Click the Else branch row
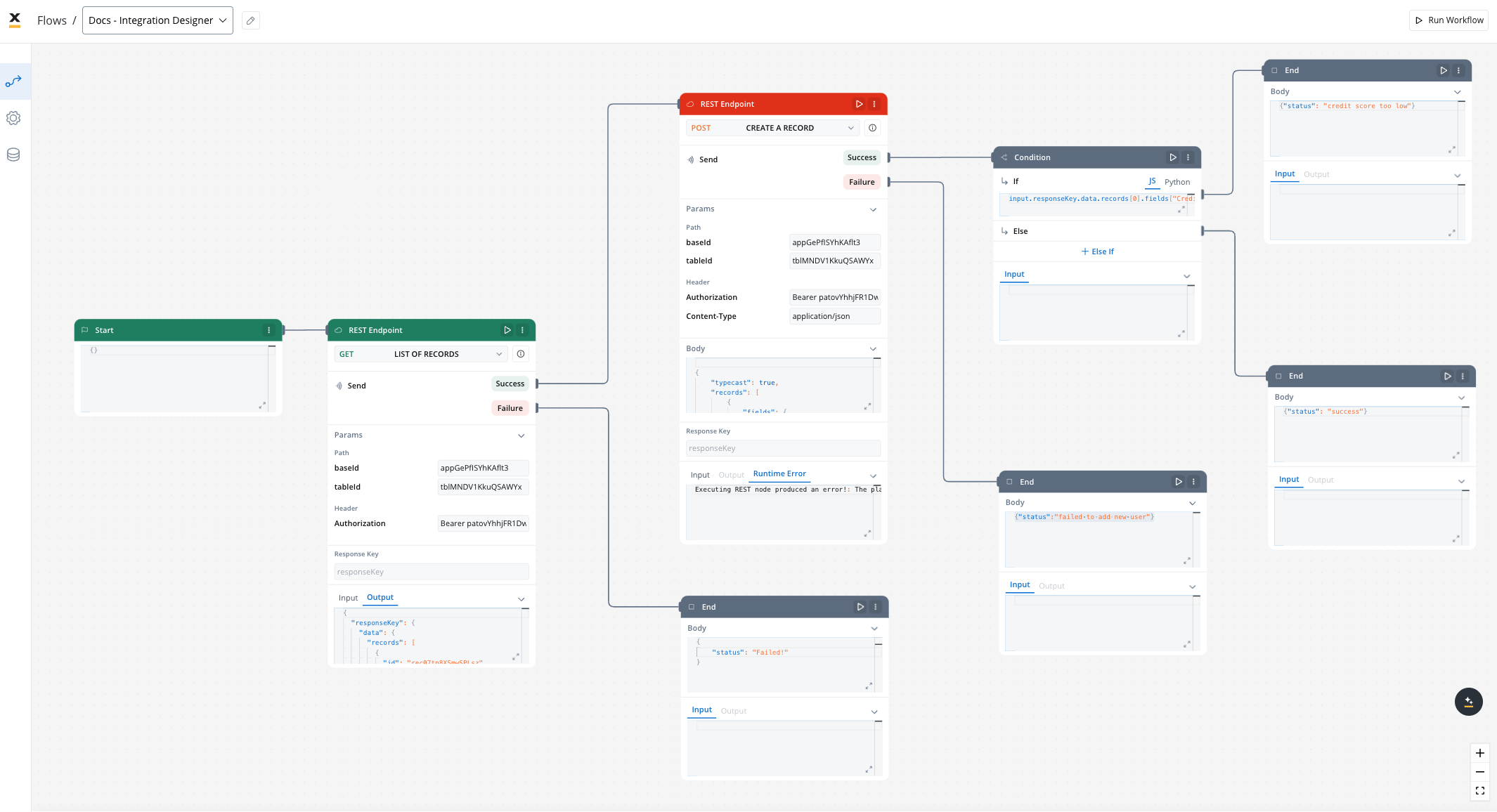 click(1097, 231)
